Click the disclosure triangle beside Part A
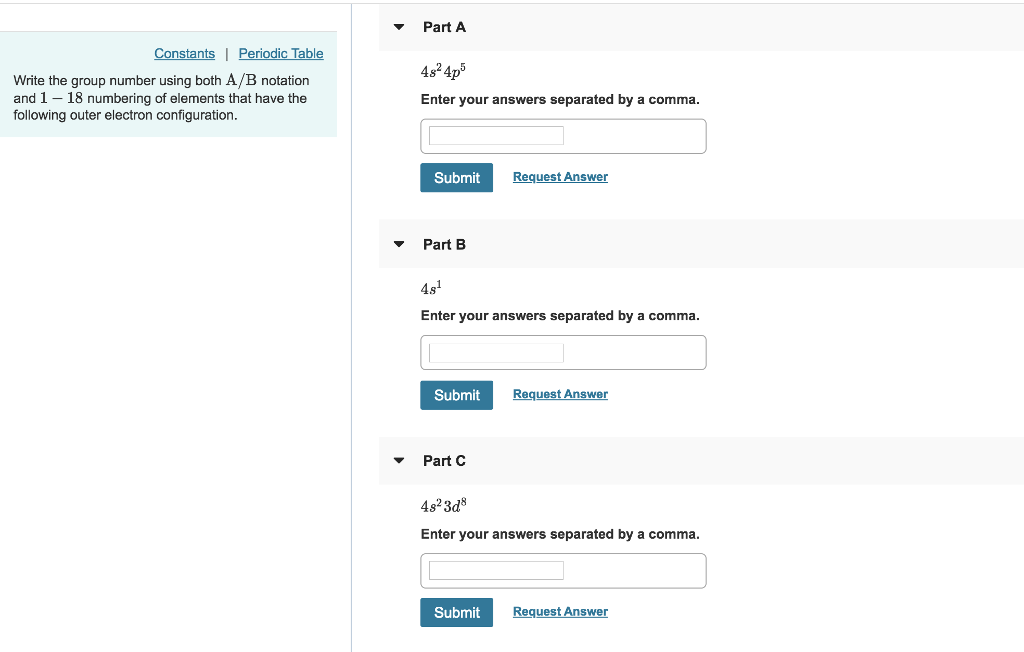Image resolution: width=1024 pixels, height=652 pixels. pyautogui.click(x=398, y=27)
